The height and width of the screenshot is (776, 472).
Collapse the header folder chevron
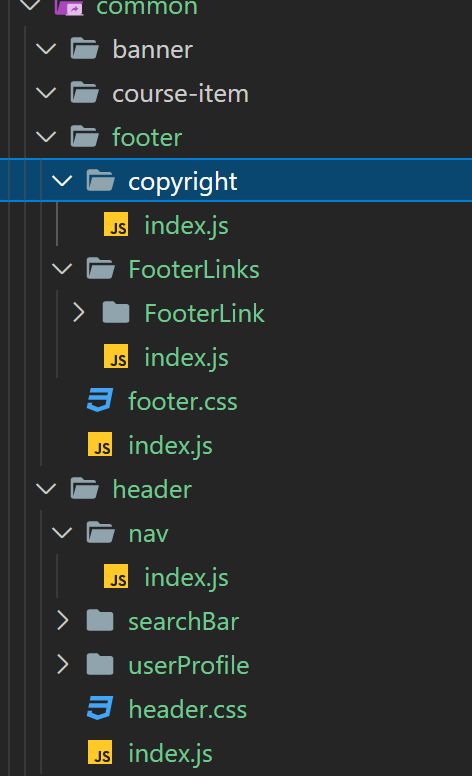(x=47, y=489)
